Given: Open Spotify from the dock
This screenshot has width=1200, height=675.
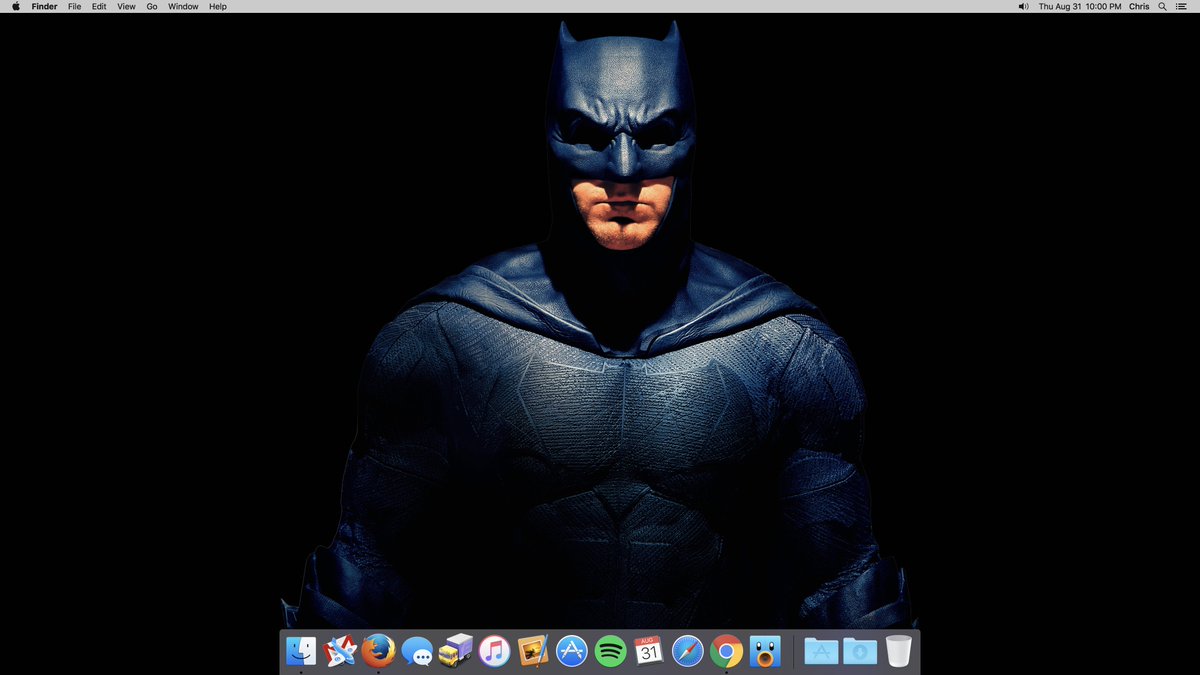Looking at the screenshot, I should click(x=611, y=651).
